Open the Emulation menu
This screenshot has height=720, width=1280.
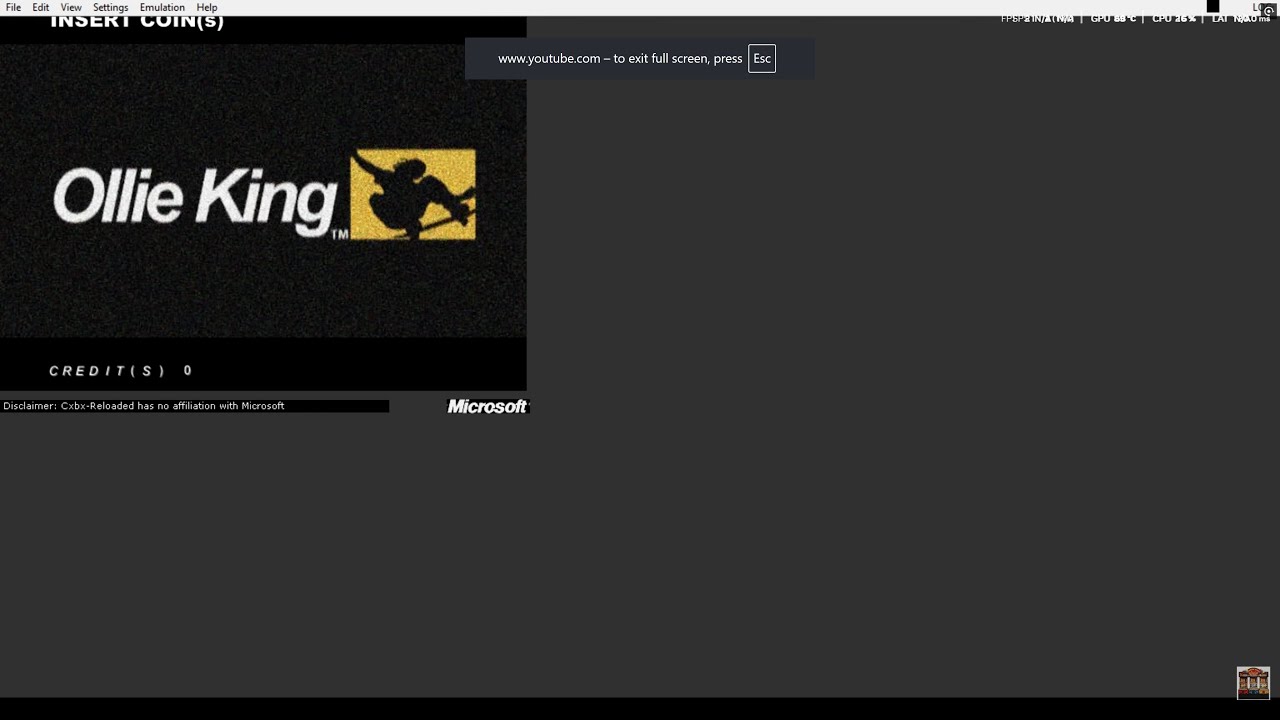coord(162,7)
